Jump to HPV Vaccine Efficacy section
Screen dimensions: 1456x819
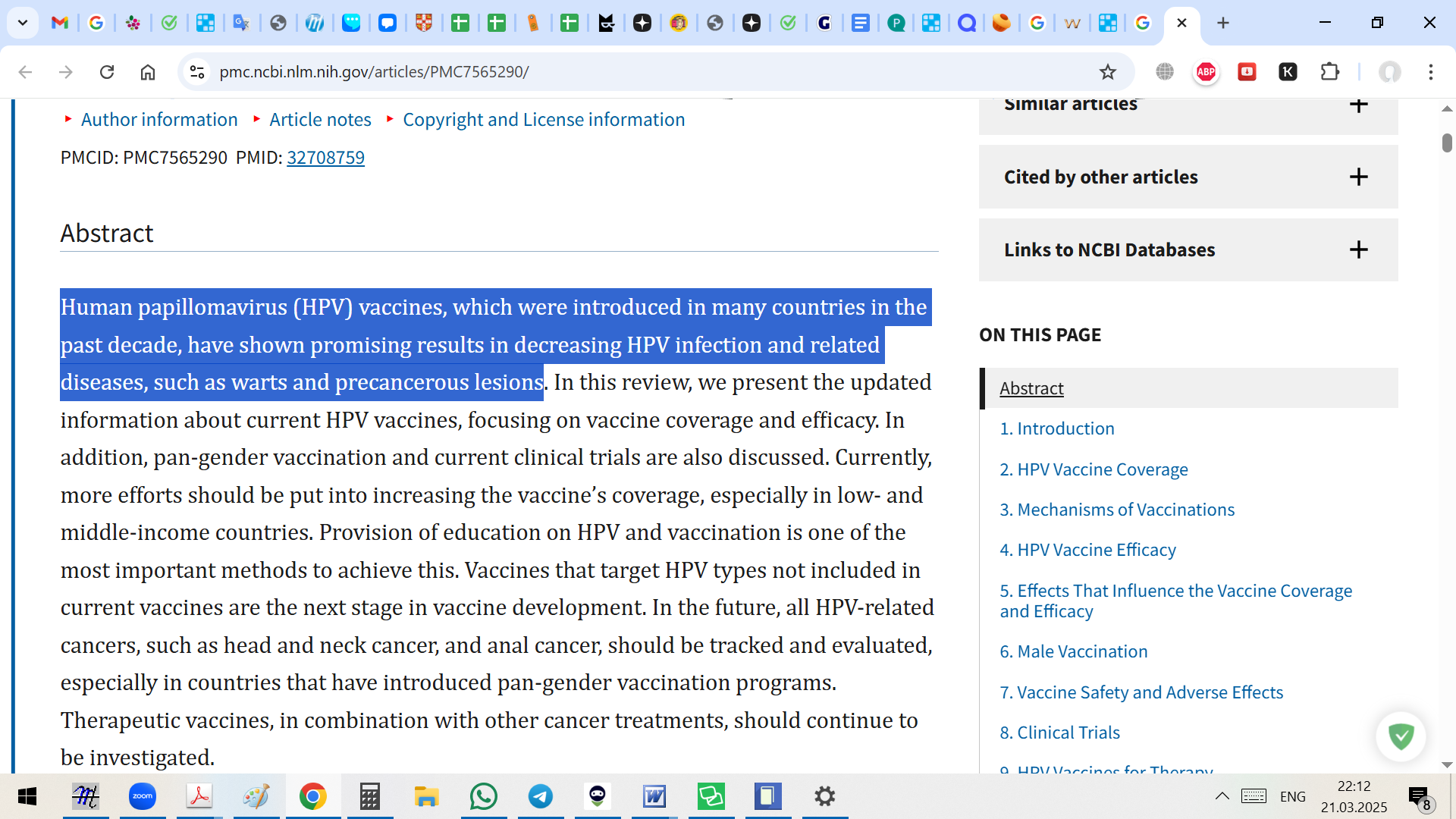1087,550
